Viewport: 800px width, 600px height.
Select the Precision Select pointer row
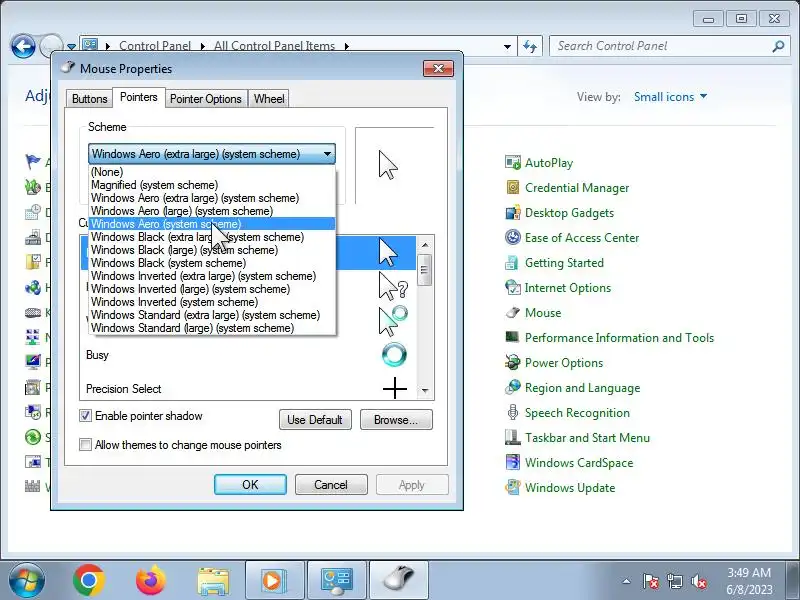248,389
